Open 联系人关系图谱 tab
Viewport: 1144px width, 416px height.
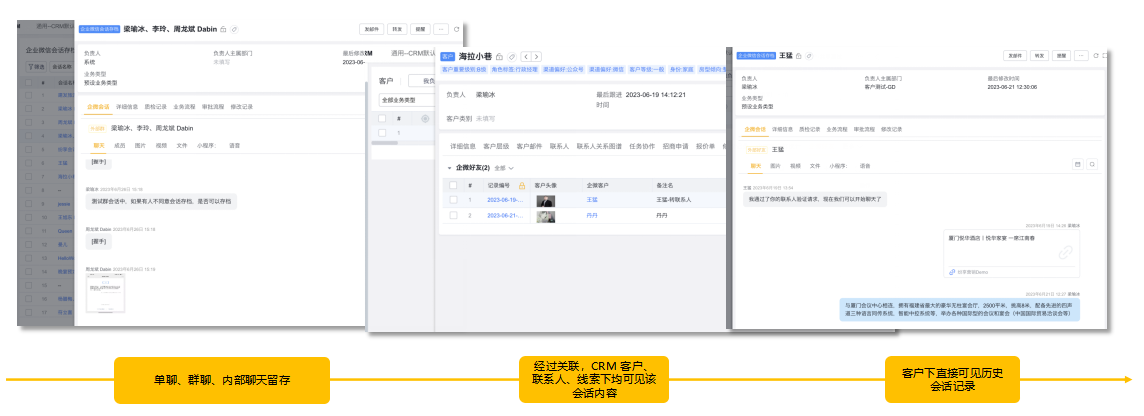(599, 147)
